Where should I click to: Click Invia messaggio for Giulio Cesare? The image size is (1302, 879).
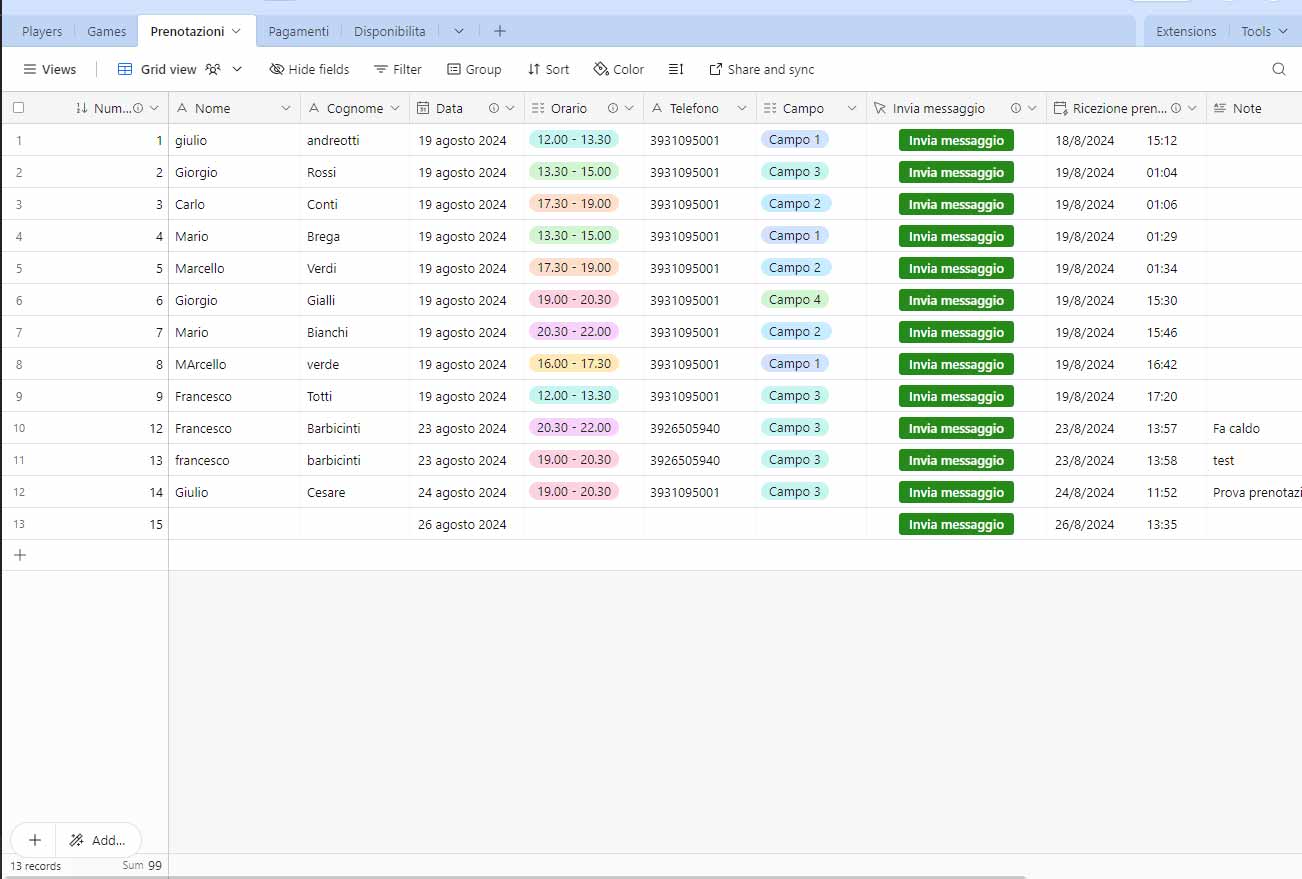[956, 492]
